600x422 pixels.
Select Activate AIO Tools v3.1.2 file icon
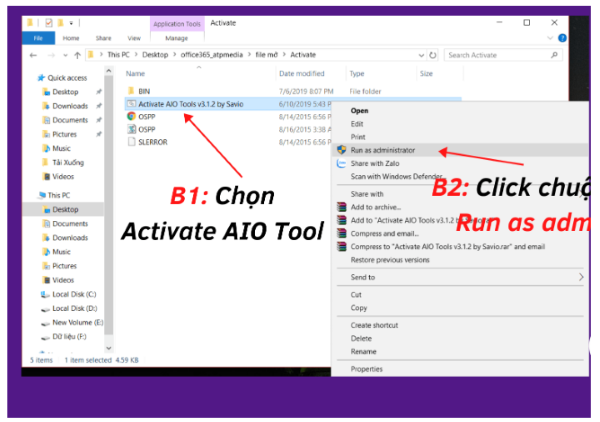pos(131,104)
